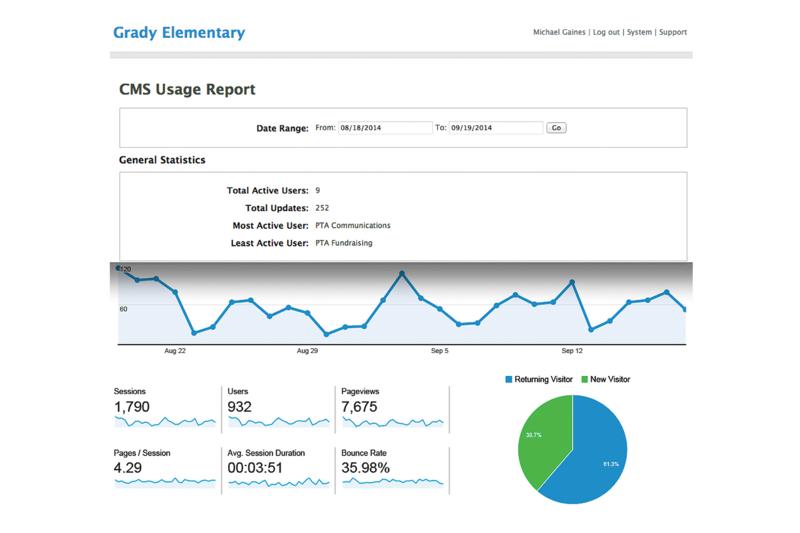The image size is (800, 533).
Task: Open the Support menu link
Action: click(673, 32)
